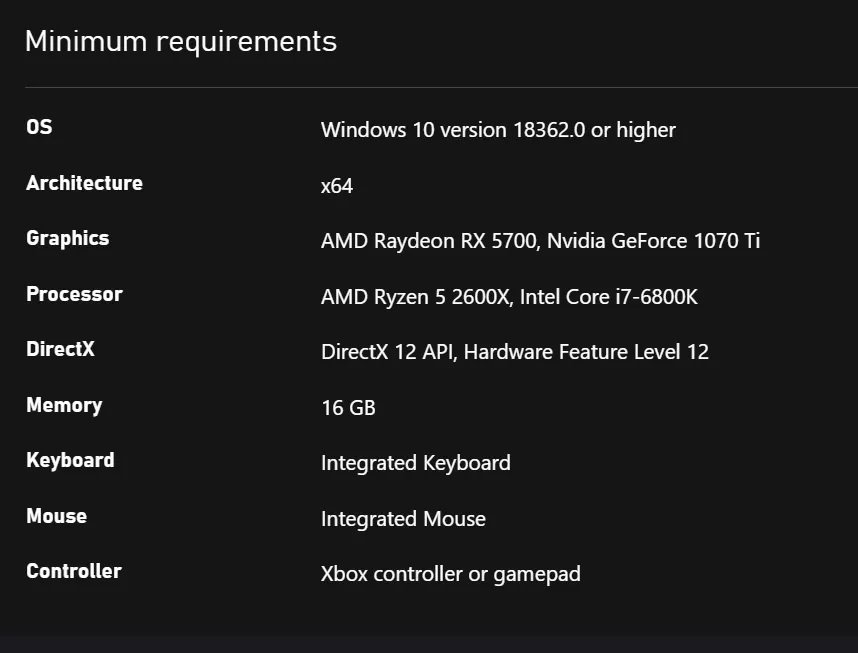This screenshot has width=858, height=653.
Task: Click the Nvidia GeForce 1070 Ti text
Action: [653, 241]
